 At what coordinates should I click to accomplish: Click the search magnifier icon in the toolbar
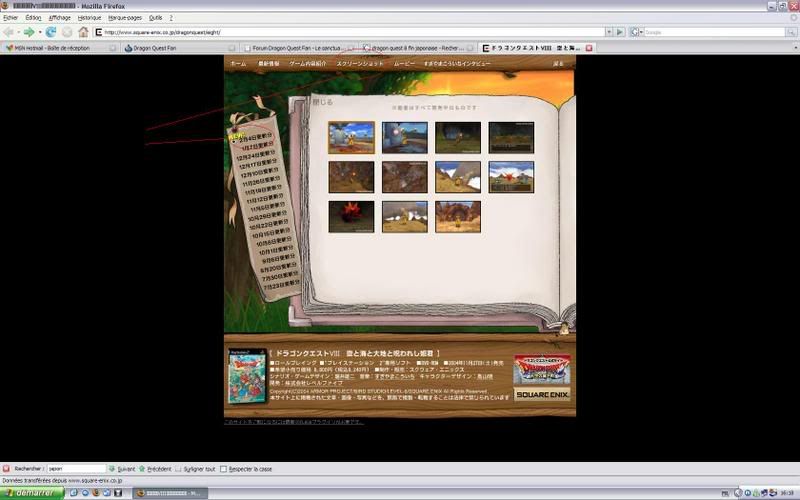(792, 32)
